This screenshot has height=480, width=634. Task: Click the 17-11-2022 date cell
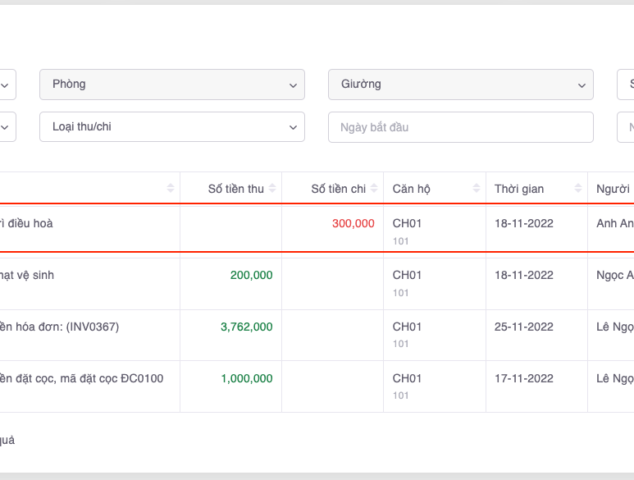tap(524, 378)
